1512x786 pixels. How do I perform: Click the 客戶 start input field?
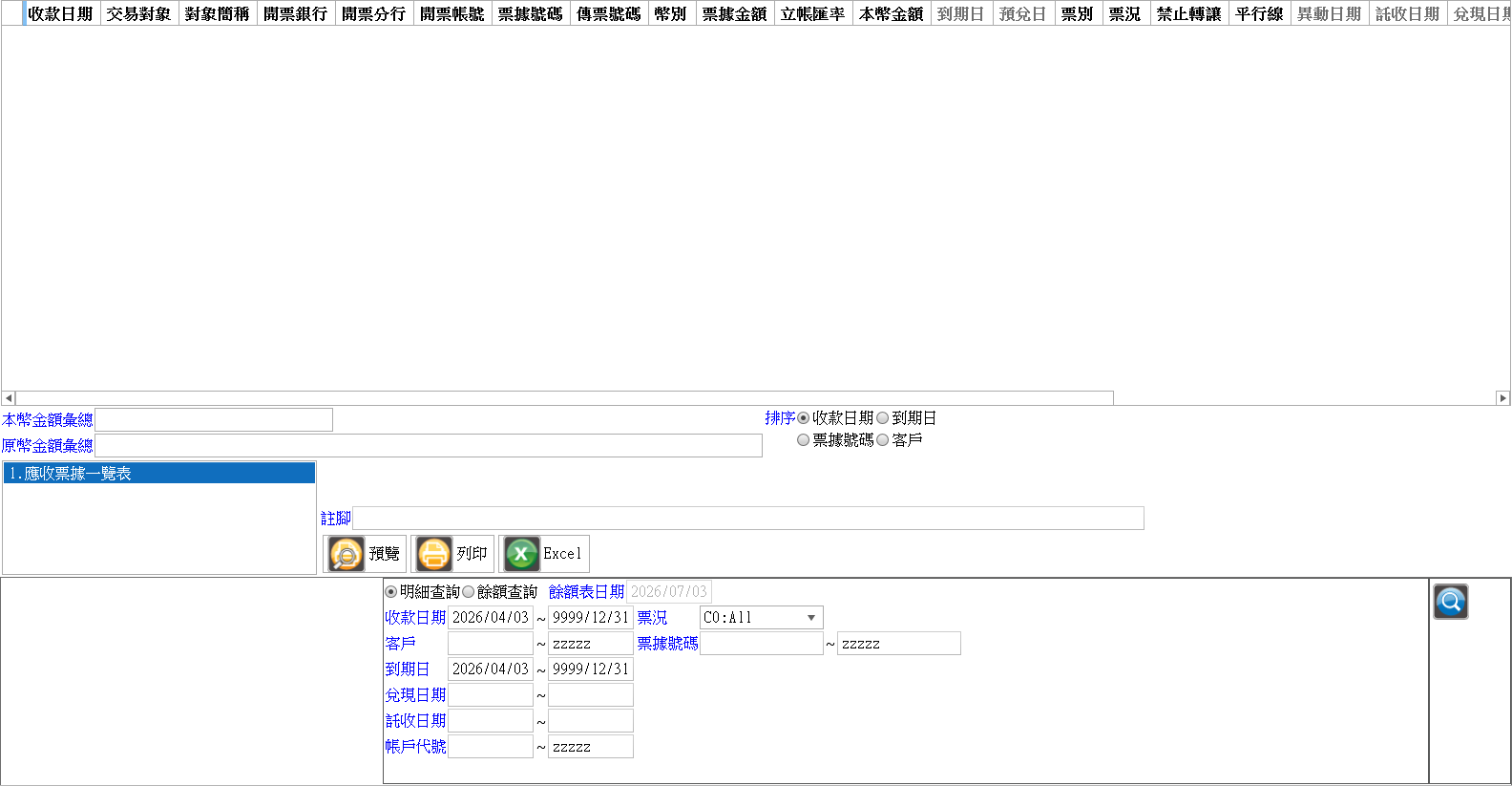pyautogui.click(x=491, y=644)
